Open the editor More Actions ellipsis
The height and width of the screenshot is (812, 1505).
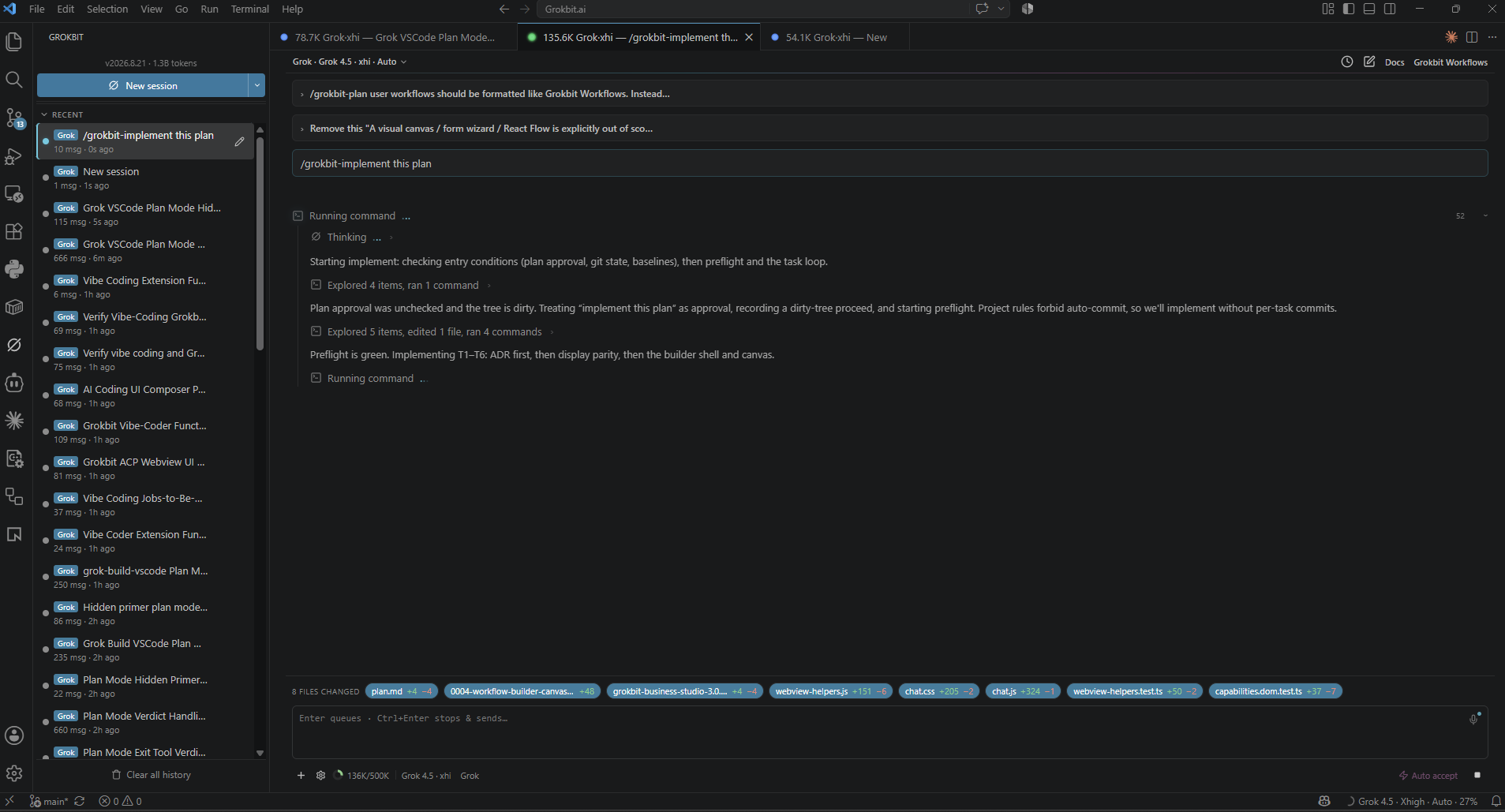1492,37
